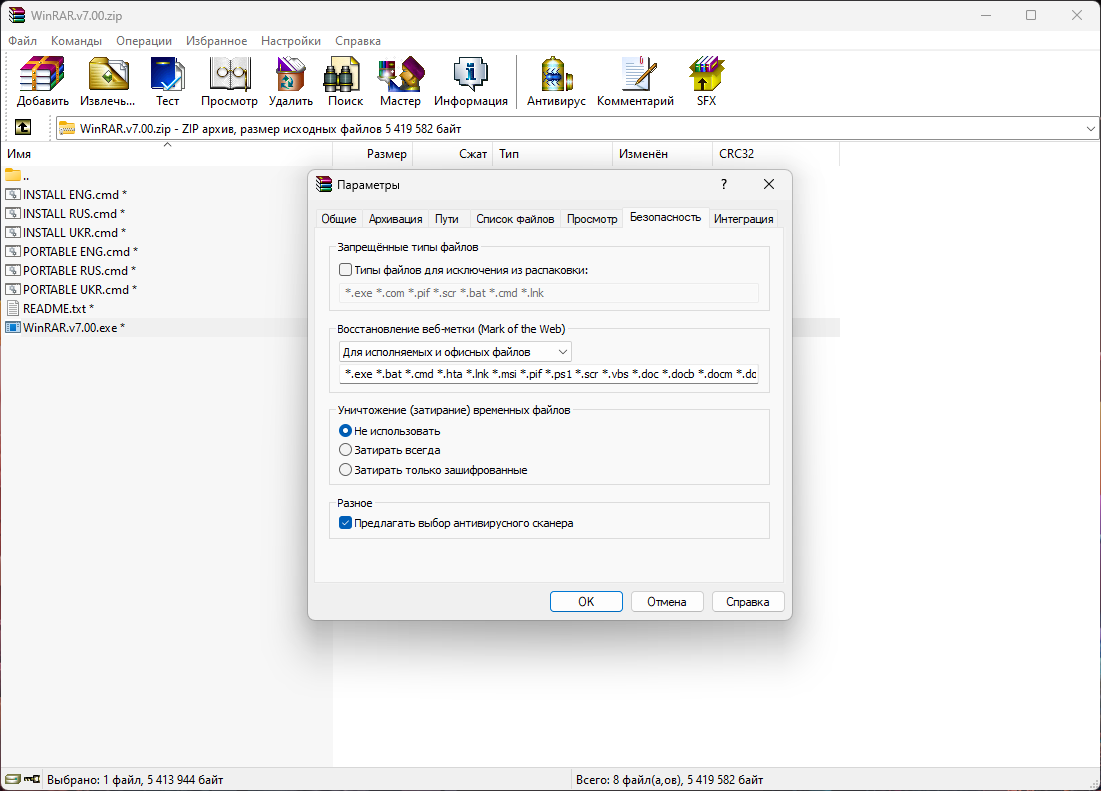Select WinRAR.v7.00.exe file icon

coord(13,327)
